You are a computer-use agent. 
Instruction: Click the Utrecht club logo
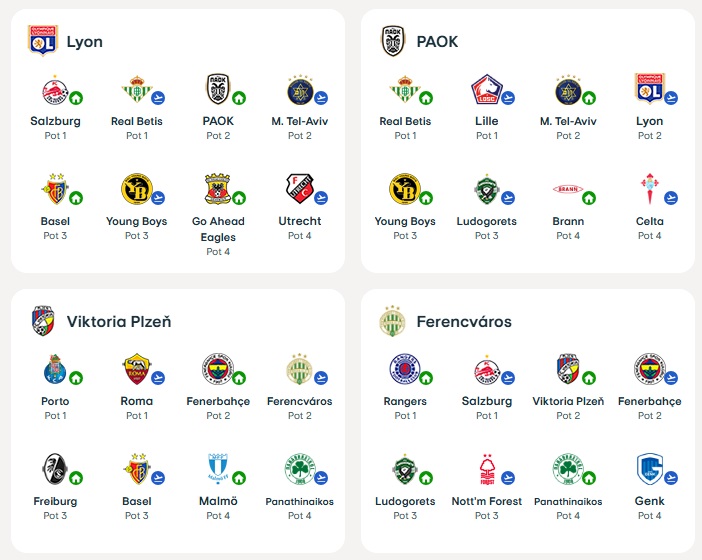click(300, 189)
